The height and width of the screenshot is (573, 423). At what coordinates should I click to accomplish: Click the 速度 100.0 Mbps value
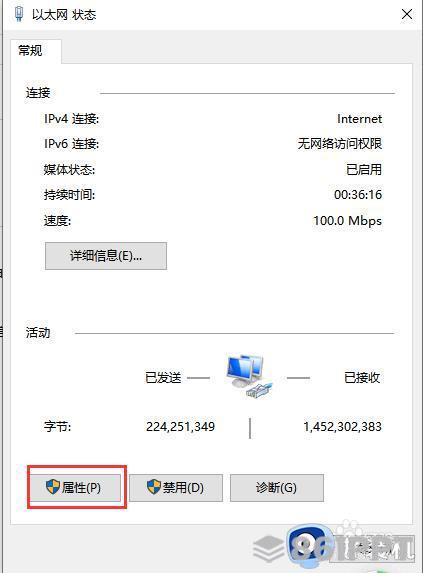(347, 221)
